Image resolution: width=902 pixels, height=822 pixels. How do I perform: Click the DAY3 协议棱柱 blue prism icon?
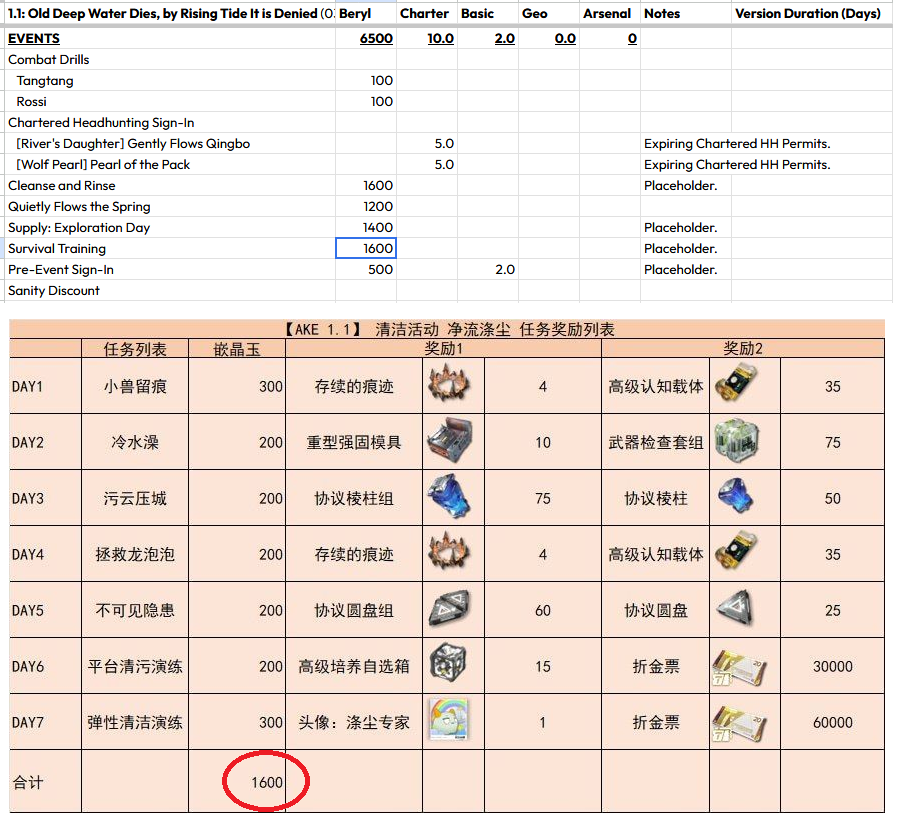click(x=736, y=496)
